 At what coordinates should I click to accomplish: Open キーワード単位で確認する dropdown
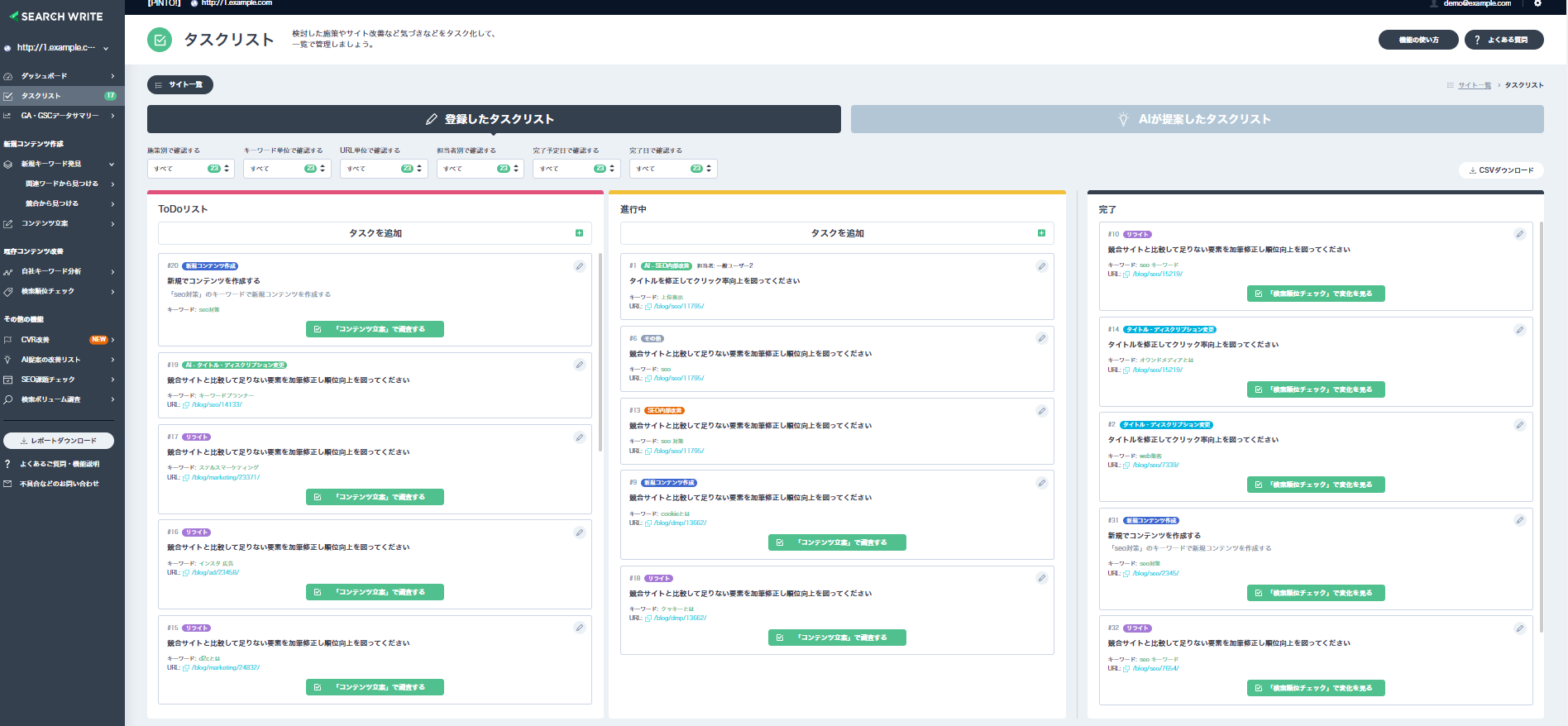point(287,169)
